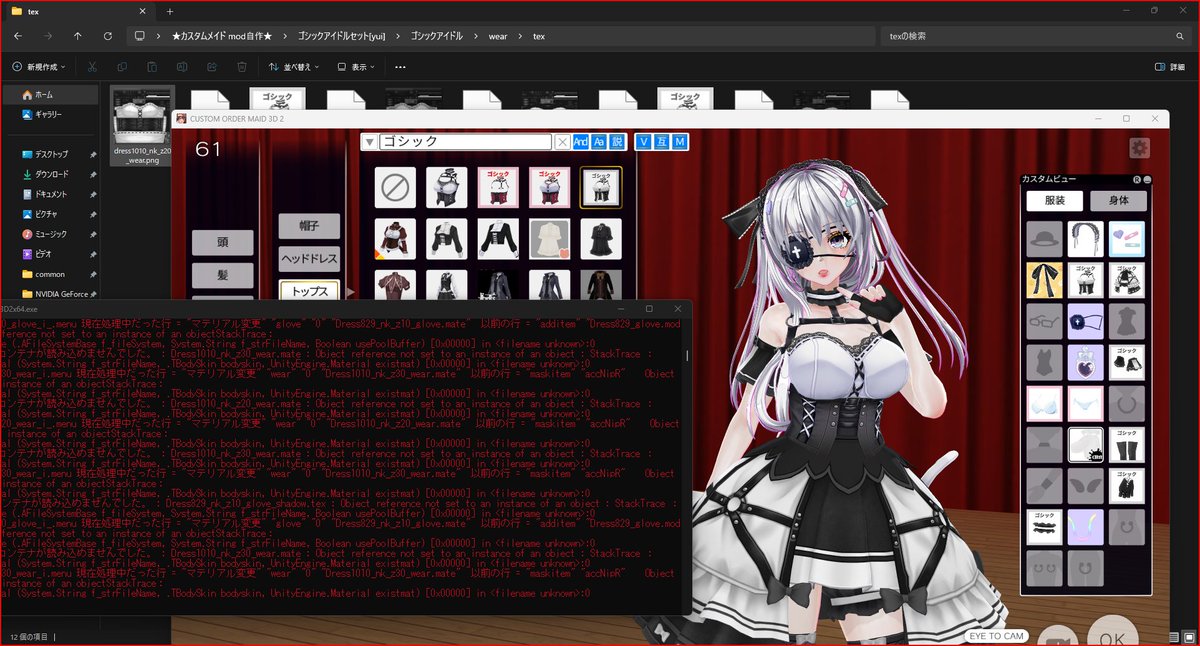
Task: Select the swimsuit silhouette slot
Action: tap(1044, 362)
